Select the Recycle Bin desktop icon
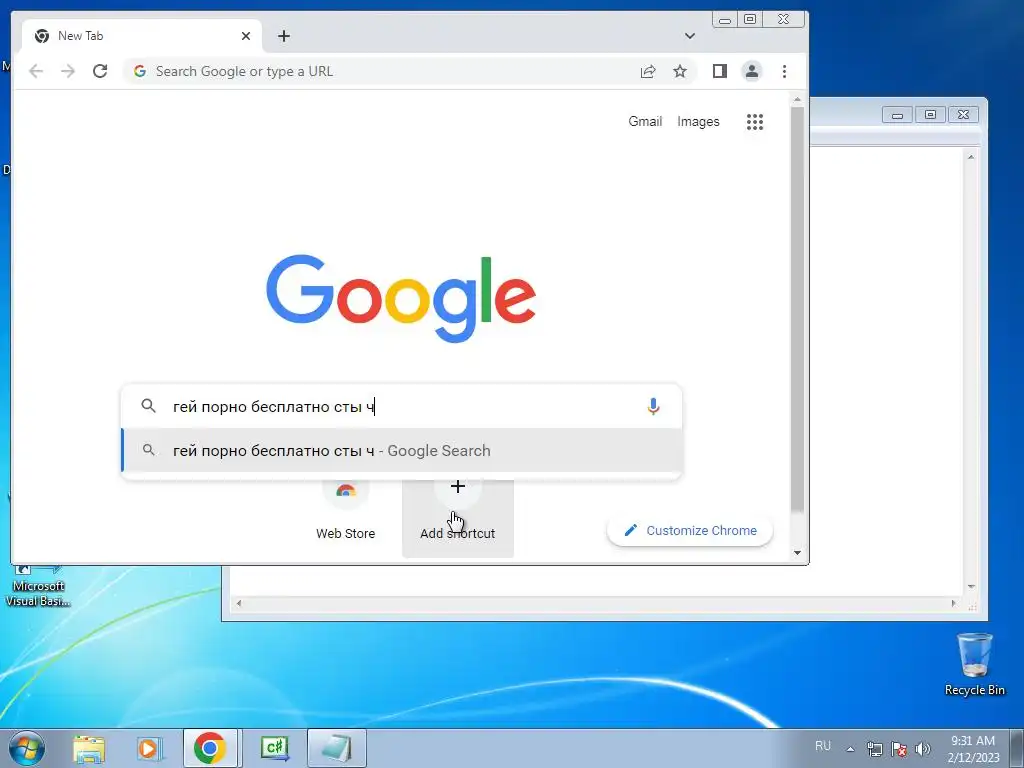 (974, 664)
